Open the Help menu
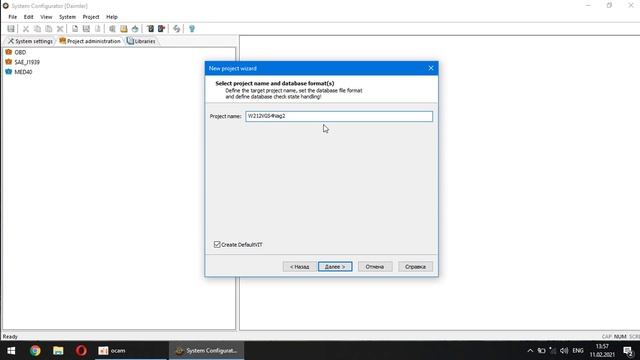This screenshot has width=640, height=360. point(112,17)
